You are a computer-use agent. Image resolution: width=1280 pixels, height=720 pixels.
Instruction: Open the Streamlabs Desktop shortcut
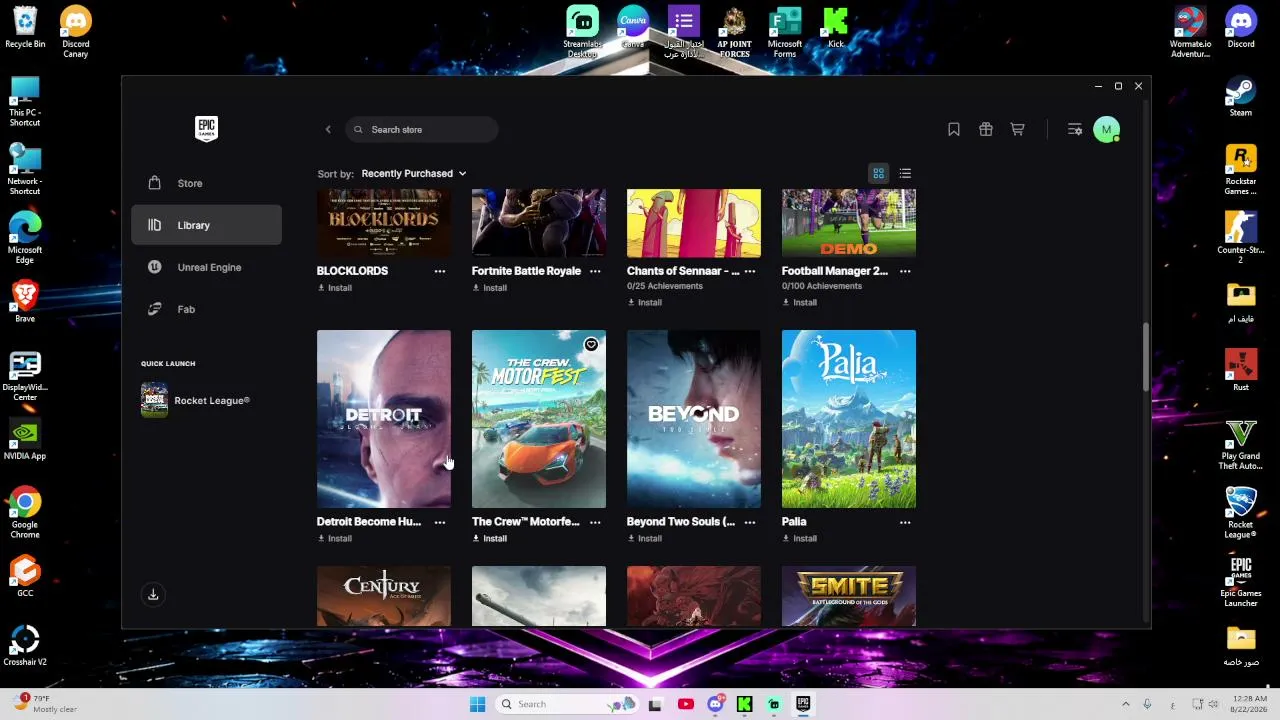(x=582, y=32)
